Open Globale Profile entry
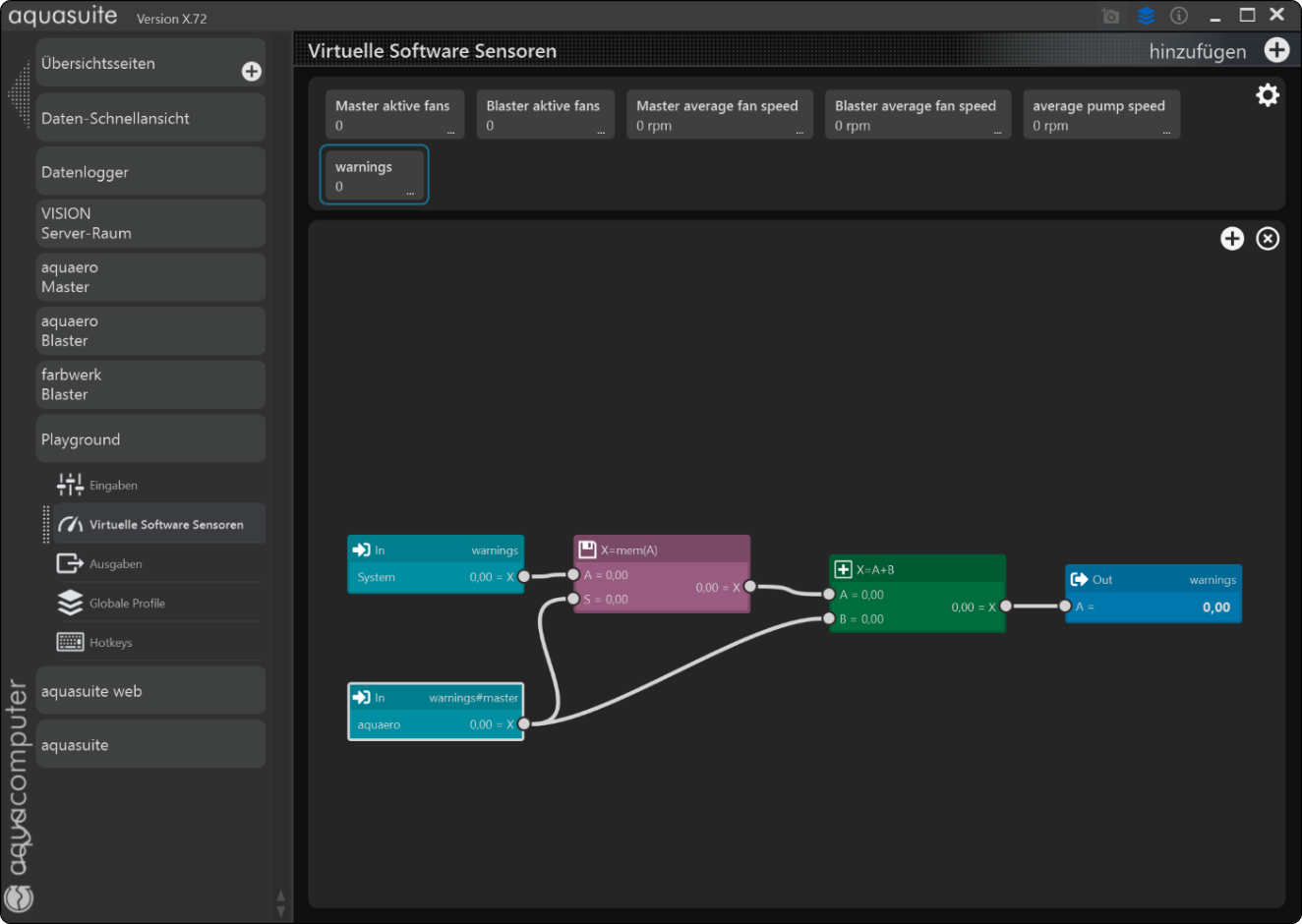 coord(127,603)
